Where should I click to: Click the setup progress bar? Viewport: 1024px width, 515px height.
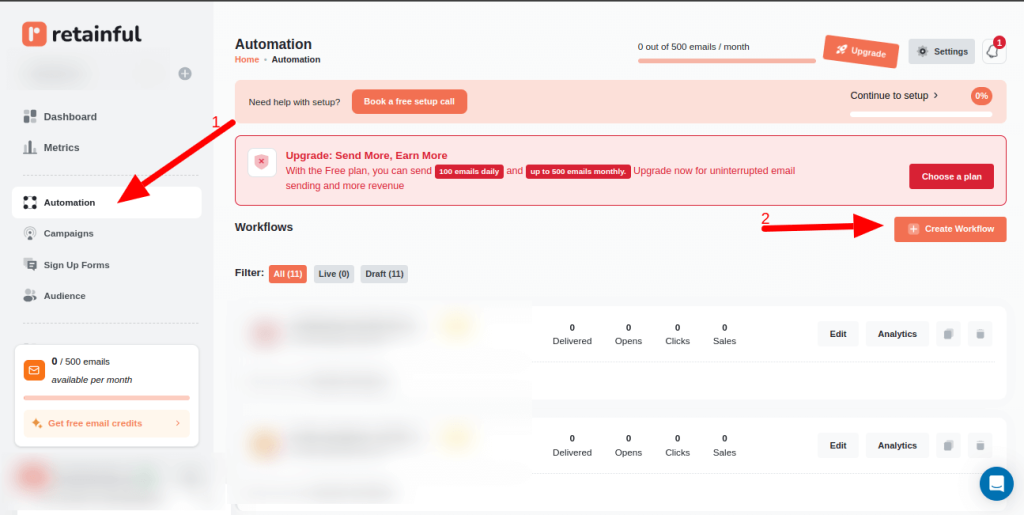point(921,114)
